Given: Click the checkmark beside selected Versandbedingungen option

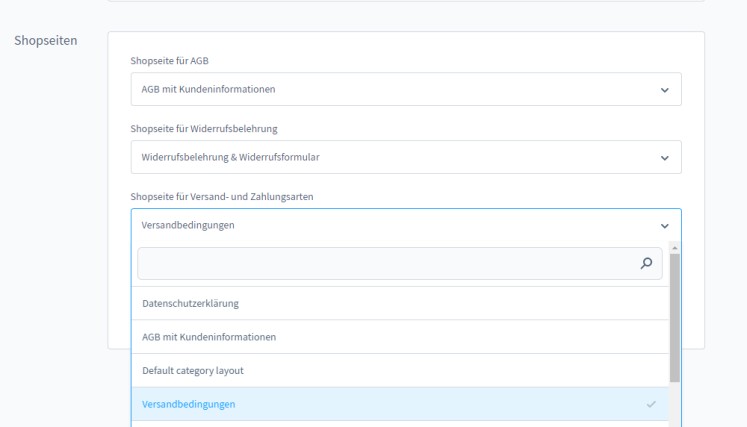Looking at the screenshot, I should tap(652, 404).
